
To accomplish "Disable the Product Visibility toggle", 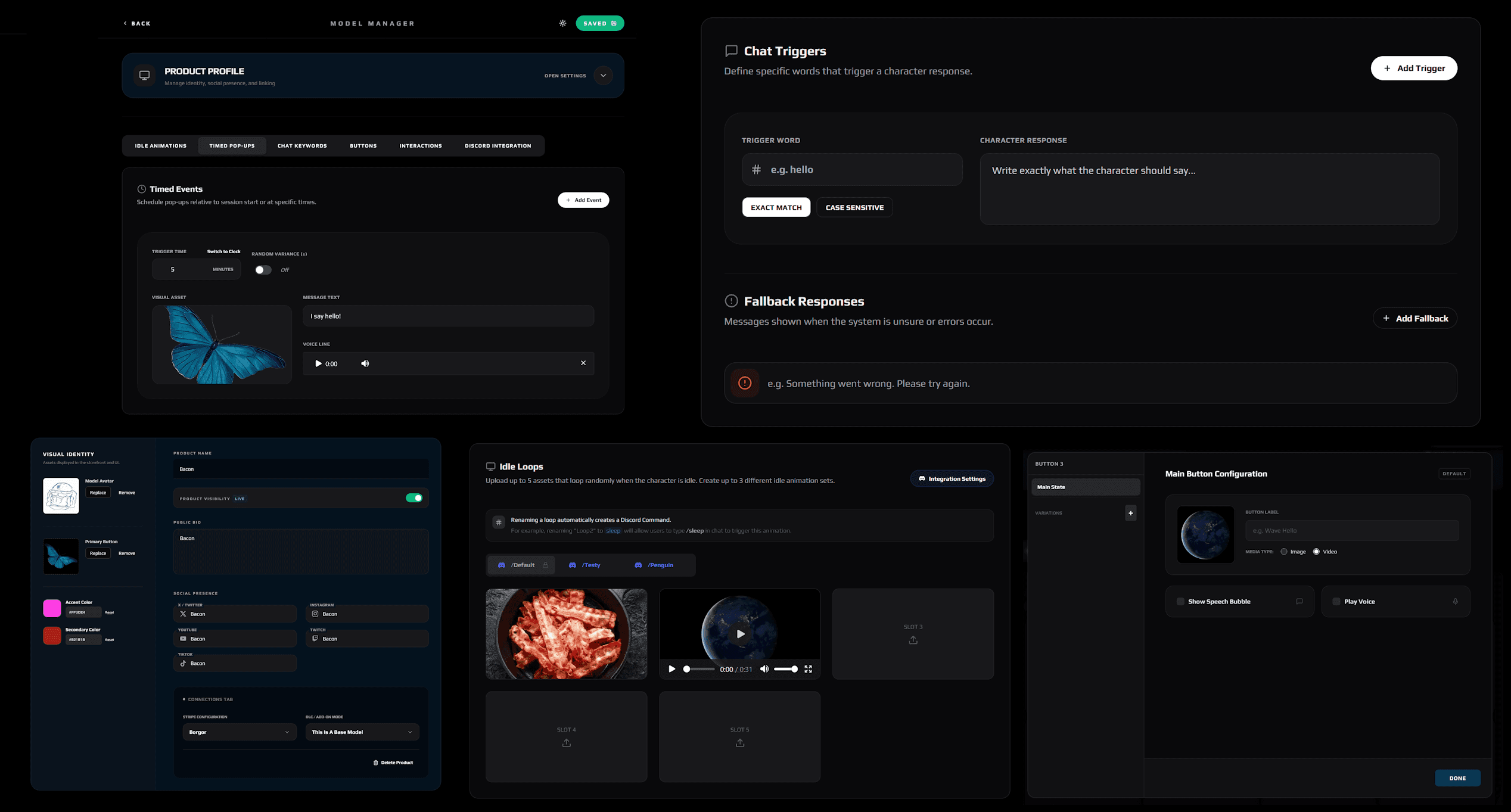I will (414, 498).
